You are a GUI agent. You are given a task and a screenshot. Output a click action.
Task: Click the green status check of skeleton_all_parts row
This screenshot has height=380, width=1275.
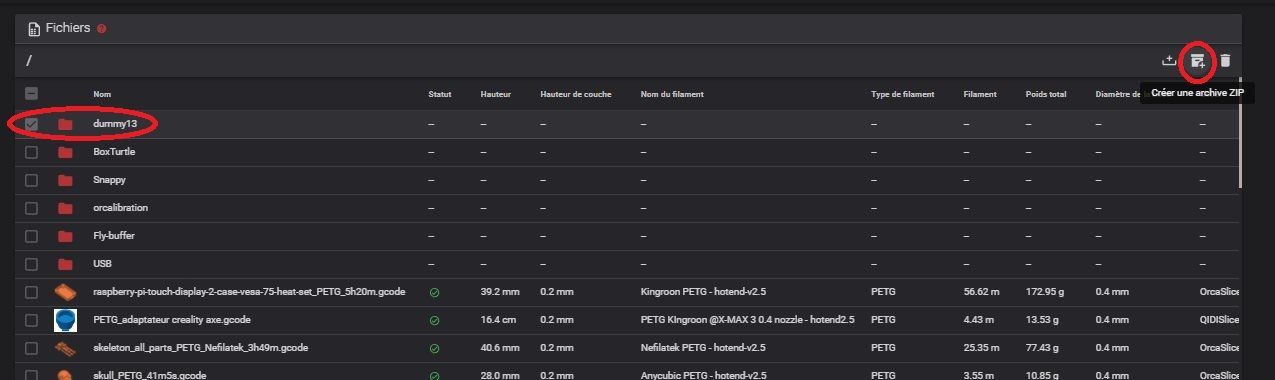click(434, 348)
